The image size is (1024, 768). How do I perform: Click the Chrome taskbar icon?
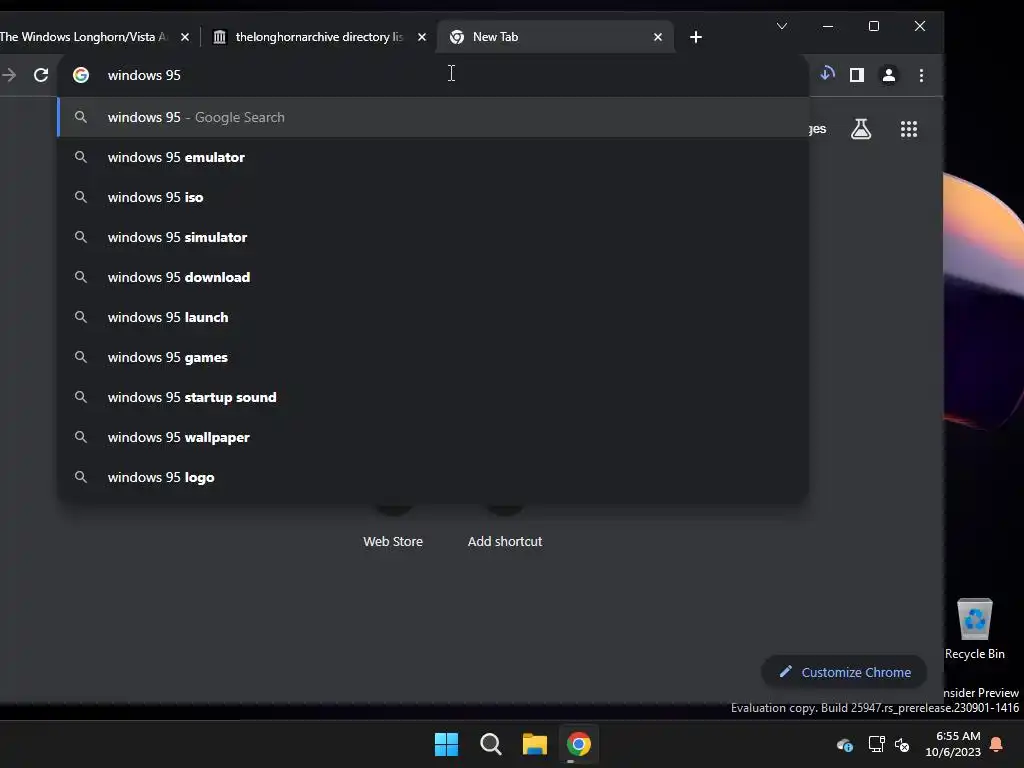click(x=579, y=744)
